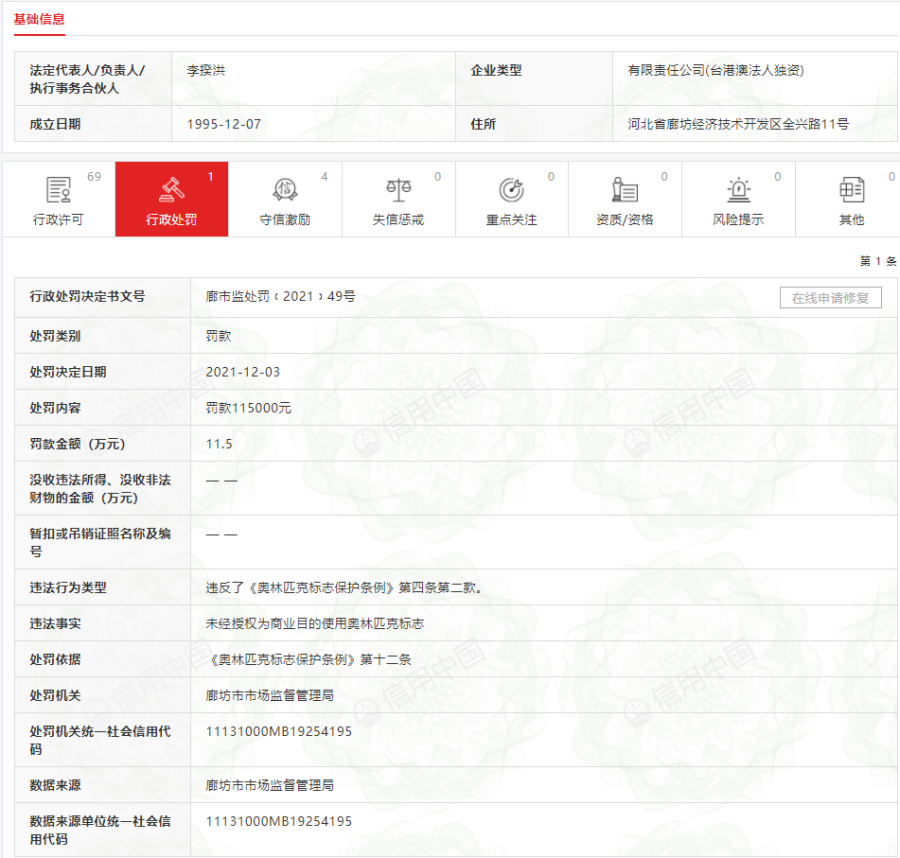
Task: Open the 其他 grid icon
Action: click(851, 190)
